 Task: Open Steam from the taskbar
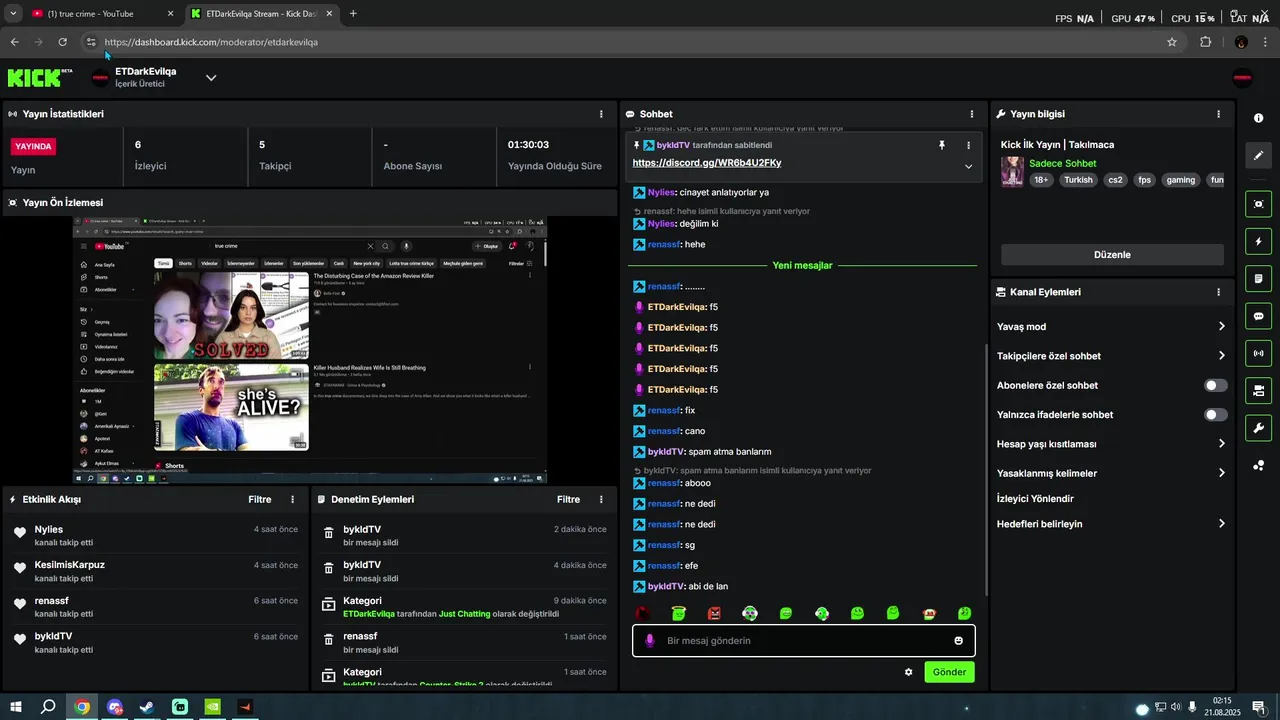(147, 707)
